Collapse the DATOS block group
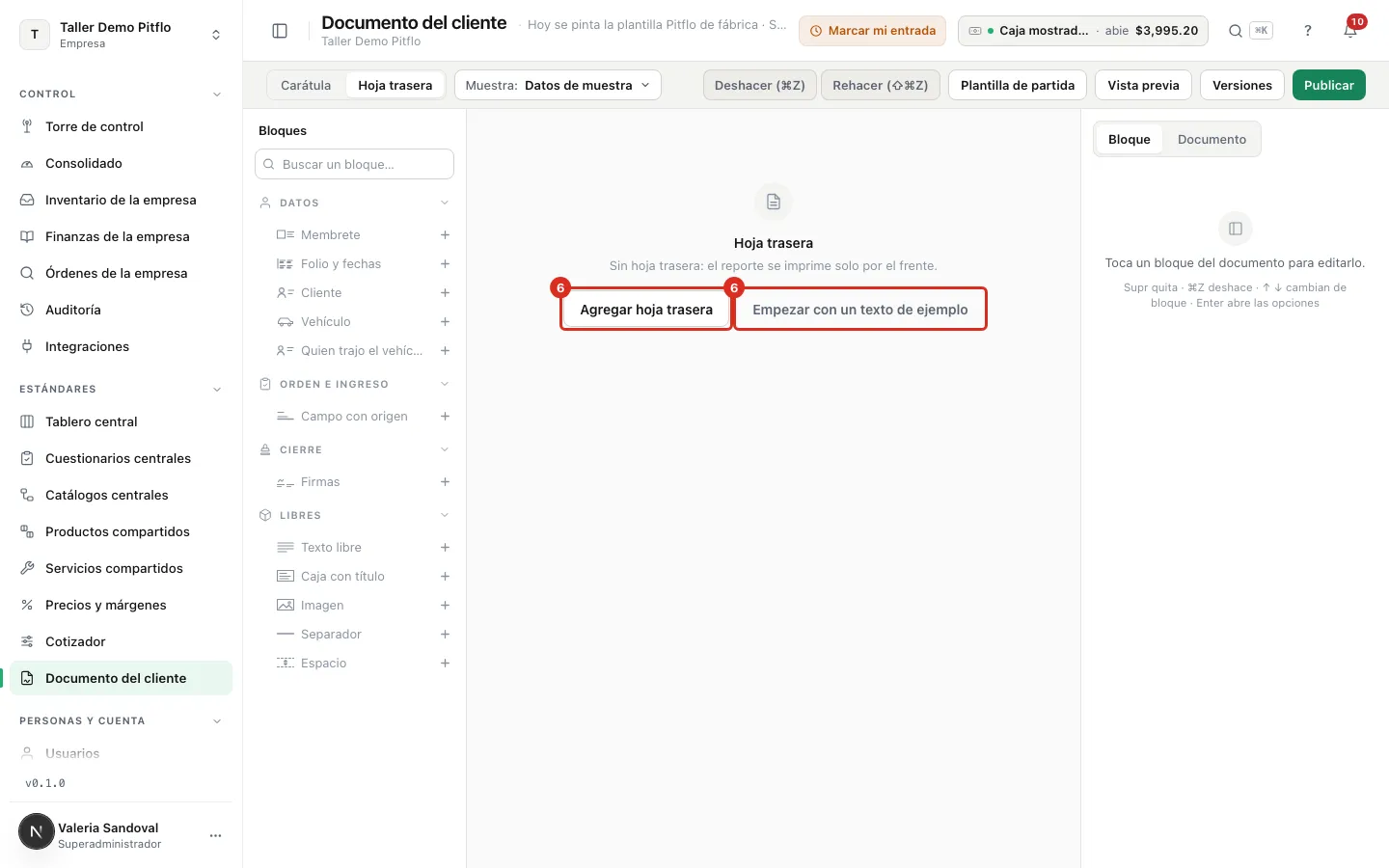1389x868 pixels. coord(445,203)
